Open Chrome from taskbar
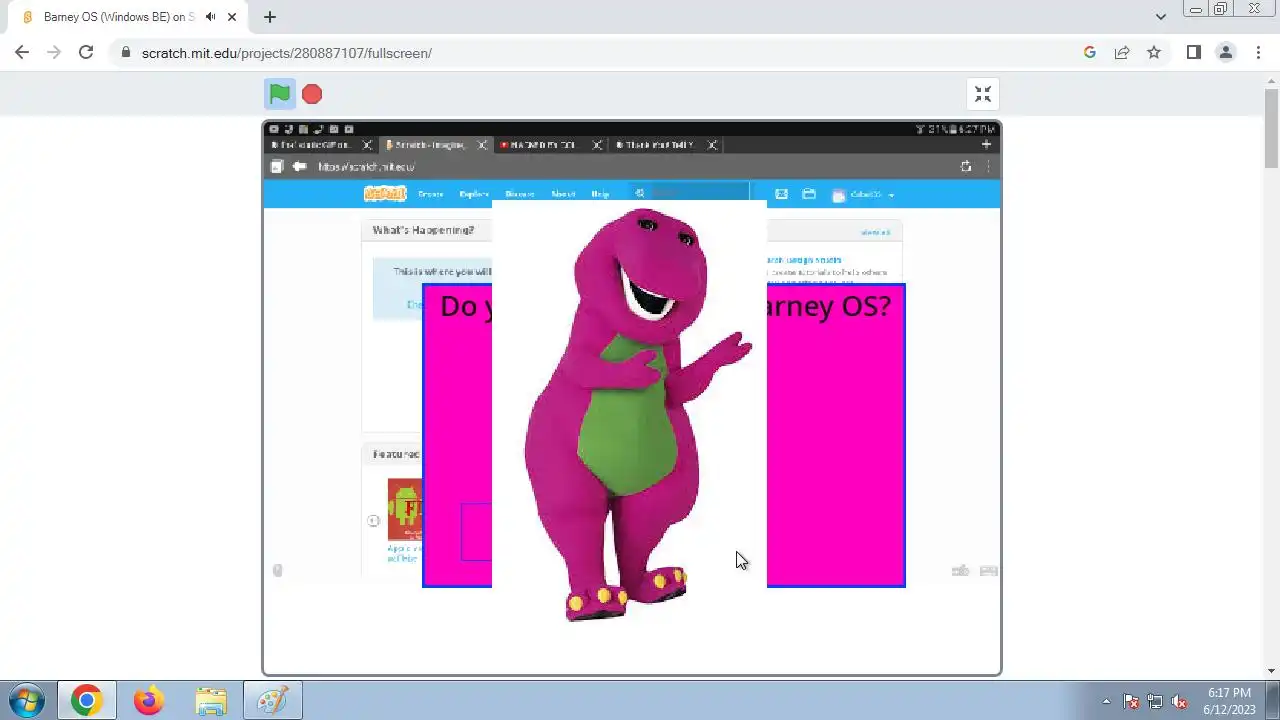Image resolution: width=1280 pixels, height=720 pixels. [x=86, y=701]
